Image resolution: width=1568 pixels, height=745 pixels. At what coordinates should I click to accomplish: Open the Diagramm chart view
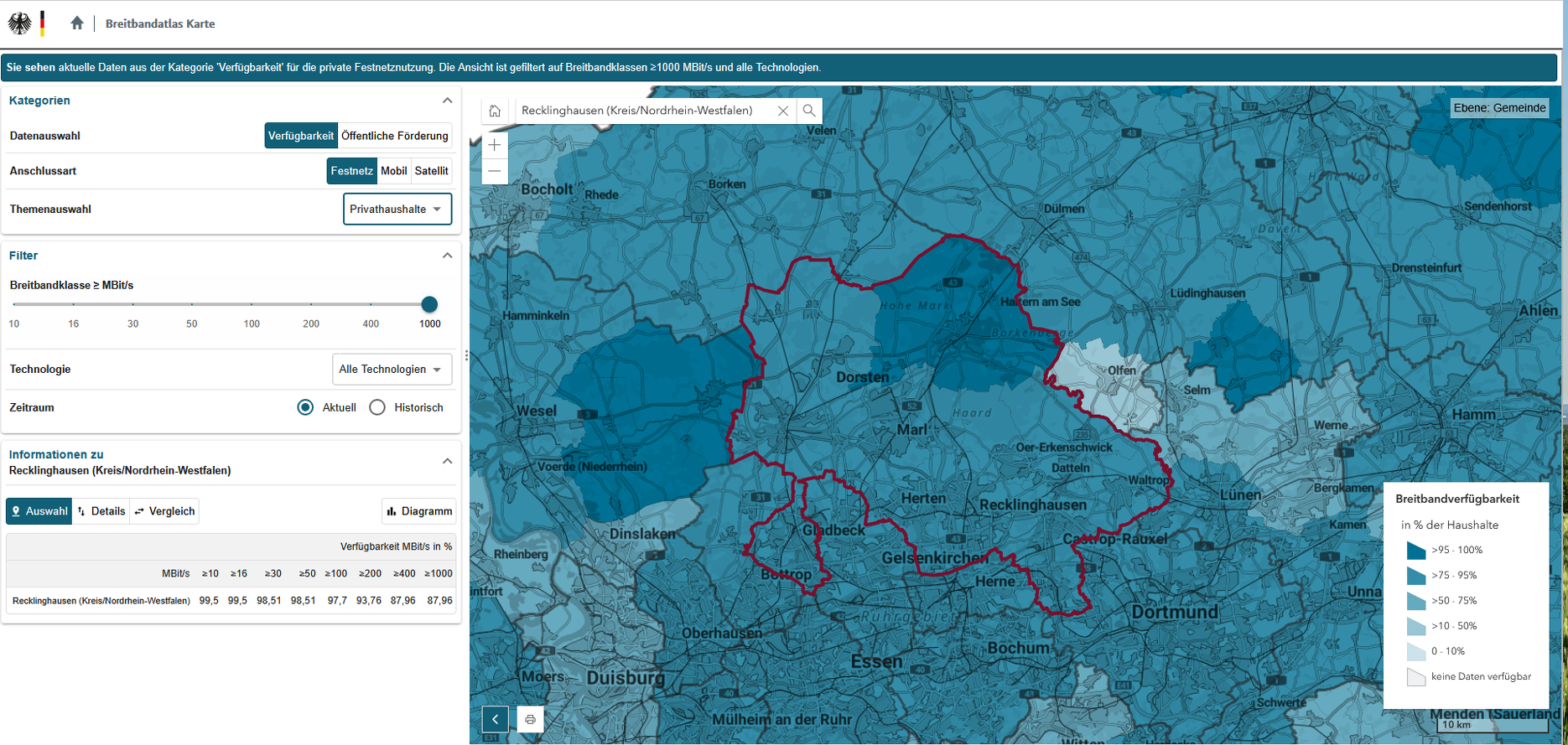(x=419, y=511)
